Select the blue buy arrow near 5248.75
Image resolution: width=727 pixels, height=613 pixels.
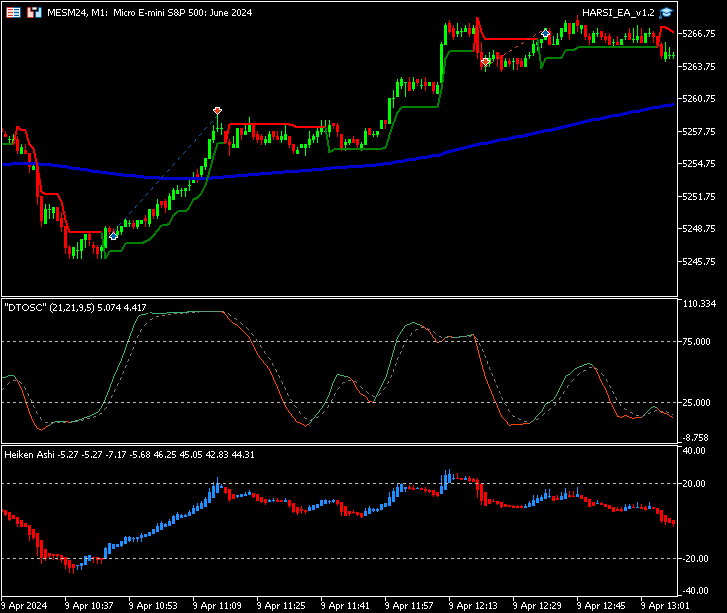(113, 236)
